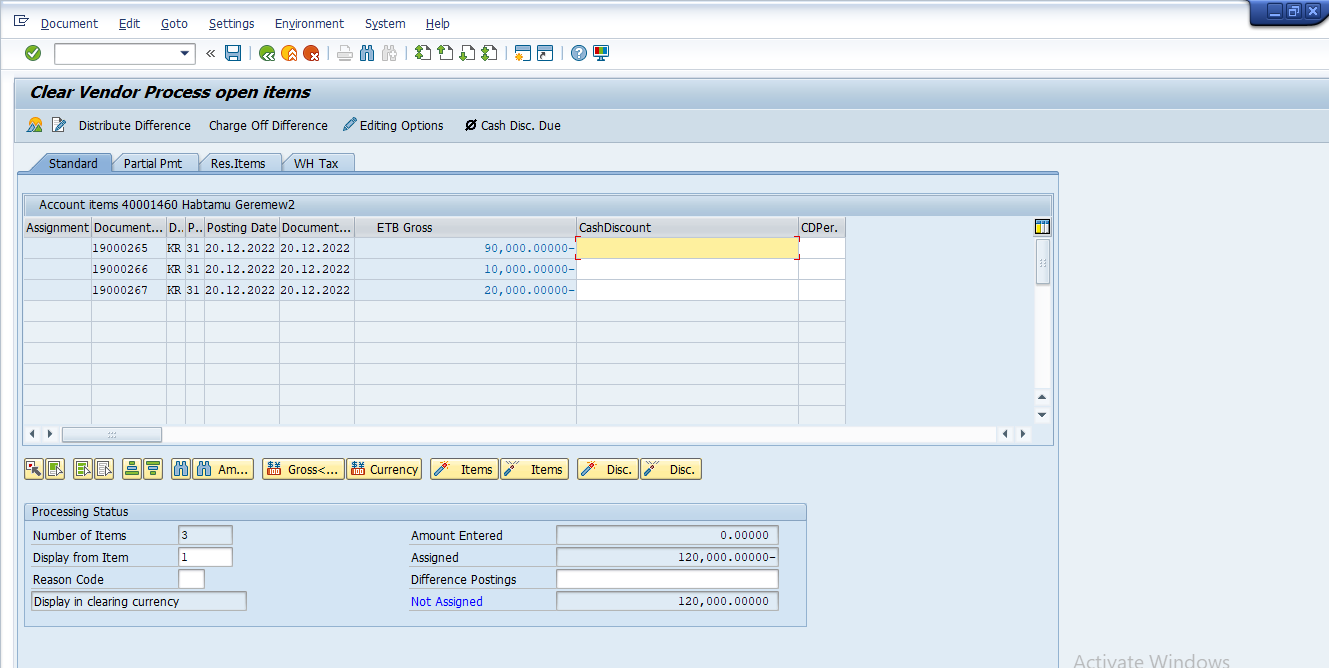Click the green Back arrow icon
This screenshot has width=1329, height=668.
[x=267, y=53]
